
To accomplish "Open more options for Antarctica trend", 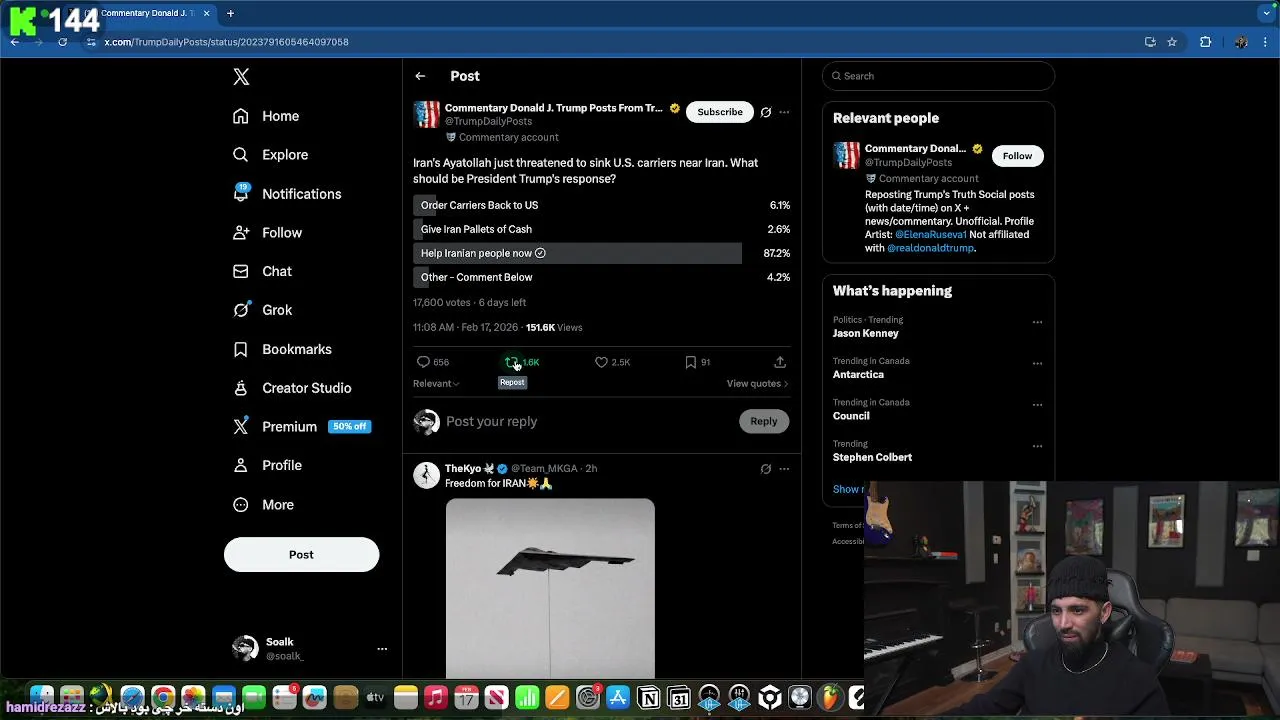I will [1037, 364].
